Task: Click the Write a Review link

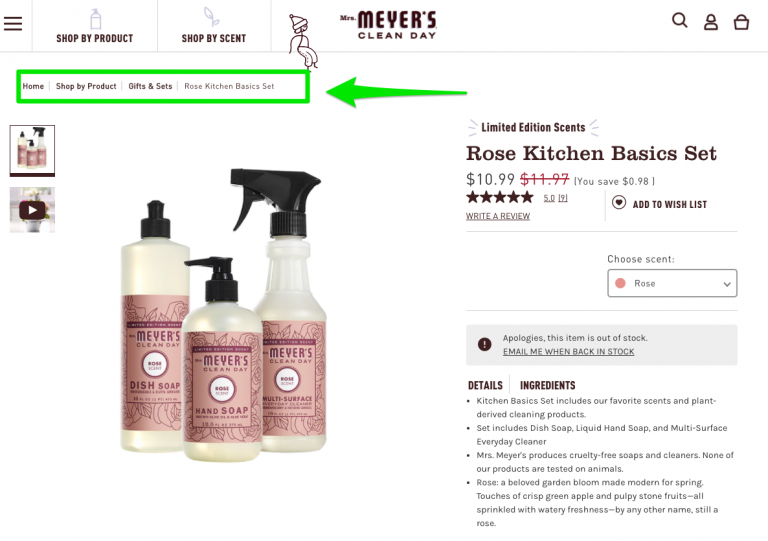Action: click(x=498, y=216)
